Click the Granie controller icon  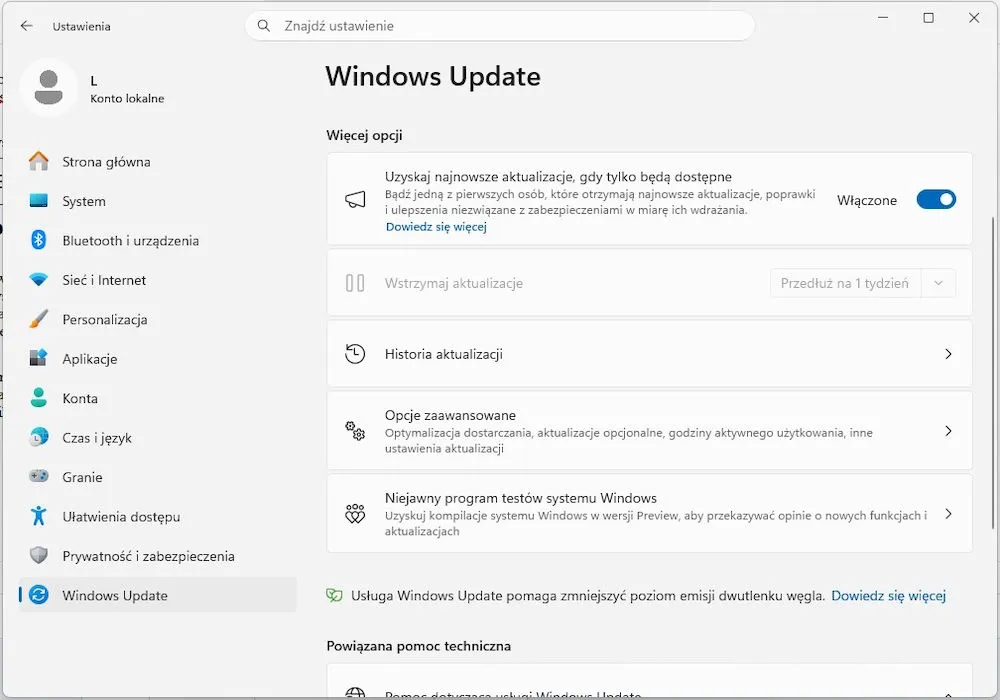pos(38,476)
